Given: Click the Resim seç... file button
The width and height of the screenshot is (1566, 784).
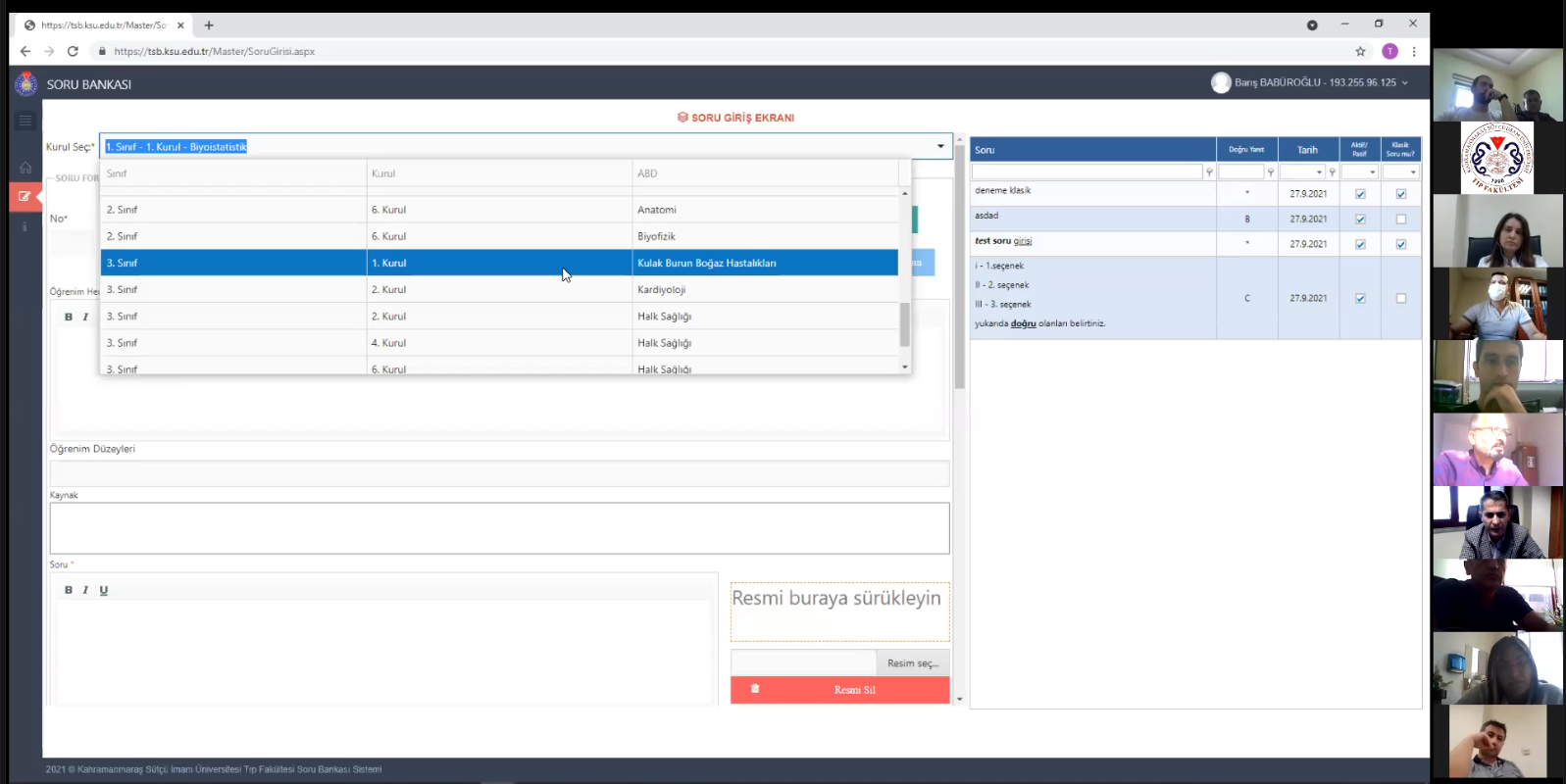Looking at the screenshot, I should click(x=912, y=663).
